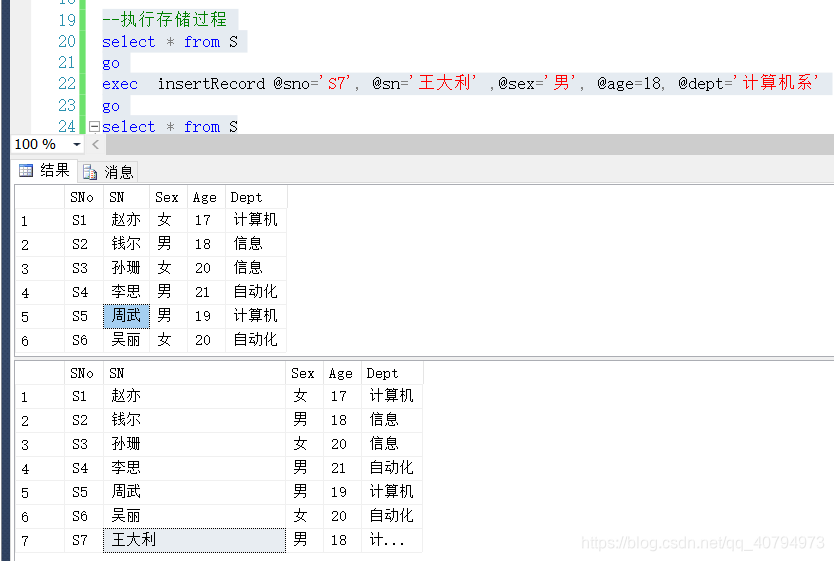Select the Age cell 17 in first grid
The height and width of the screenshot is (561, 834).
206,220
